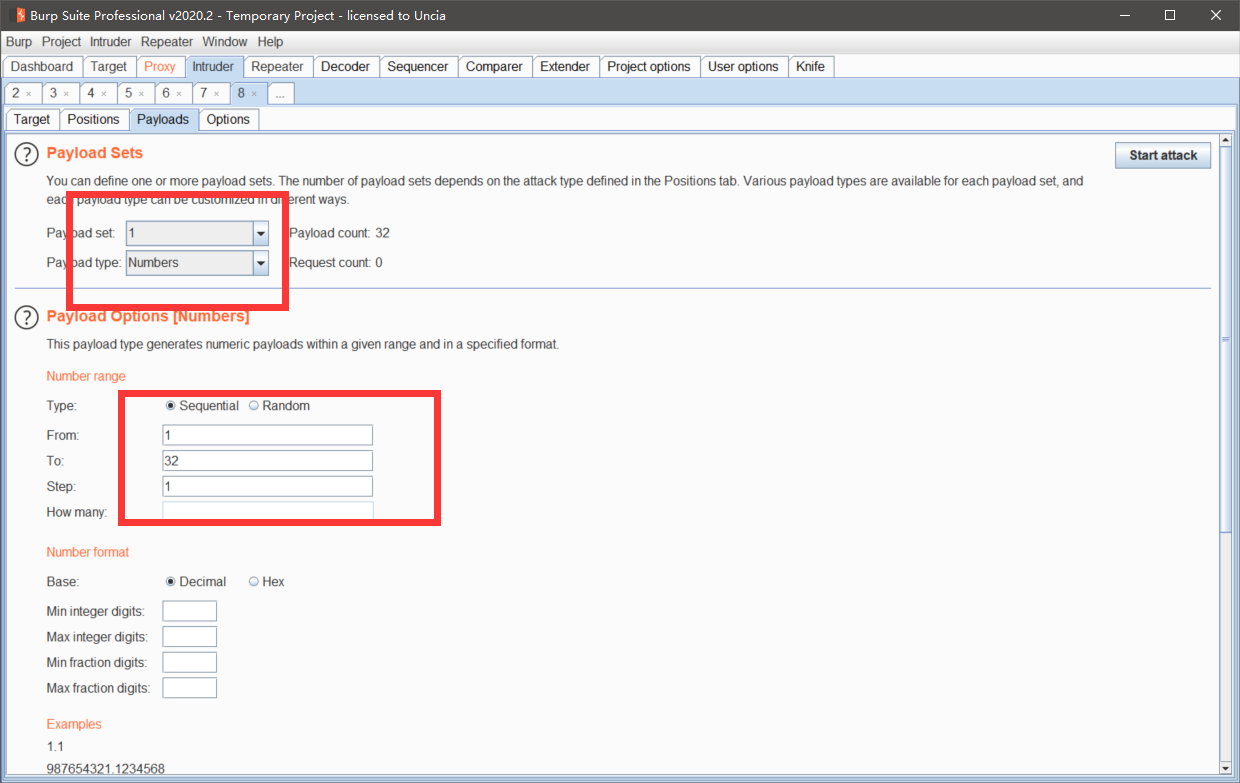The width and height of the screenshot is (1240, 783).
Task: Close Intruder tab number 4
Action: tap(104, 93)
